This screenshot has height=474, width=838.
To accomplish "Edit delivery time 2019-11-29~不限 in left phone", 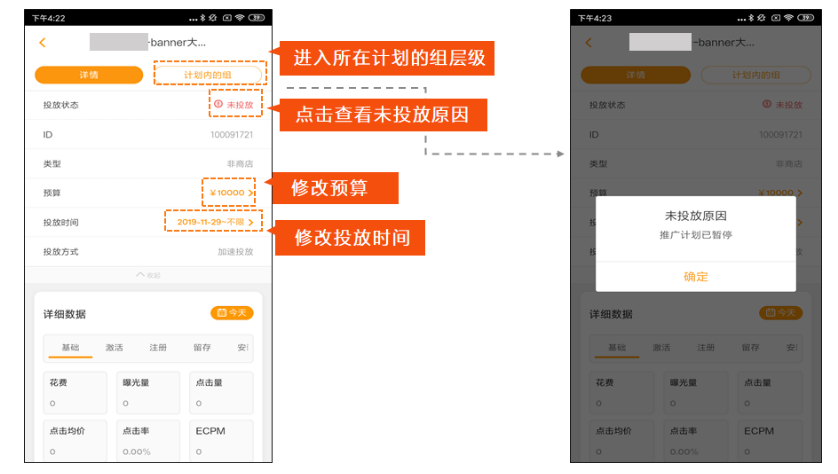I will point(211,222).
